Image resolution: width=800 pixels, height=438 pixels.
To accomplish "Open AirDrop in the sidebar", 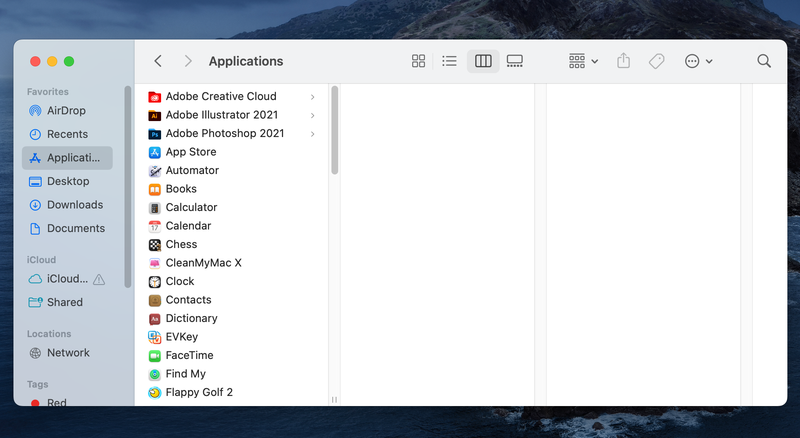I will tap(67, 111).
